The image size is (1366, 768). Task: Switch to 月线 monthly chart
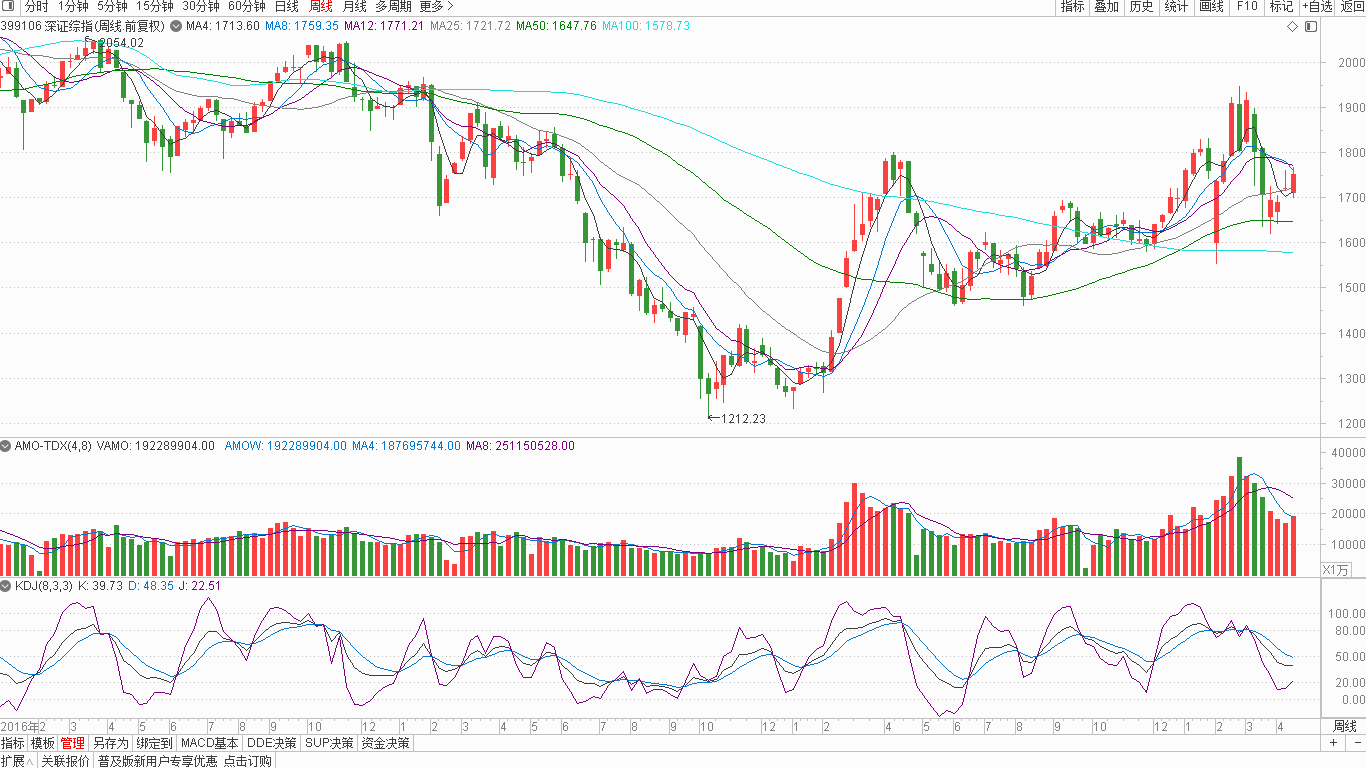pos(354,7)
